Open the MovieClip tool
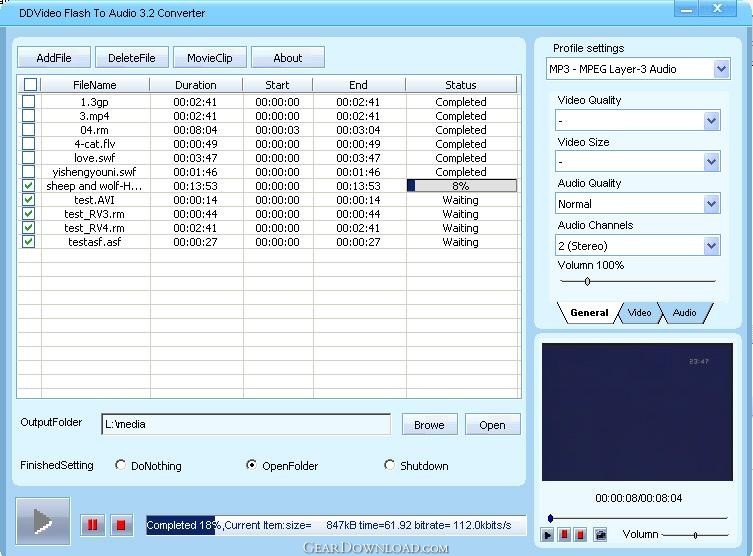The height and width of the screenshot is (556, 753). click(x=210, y=58)
